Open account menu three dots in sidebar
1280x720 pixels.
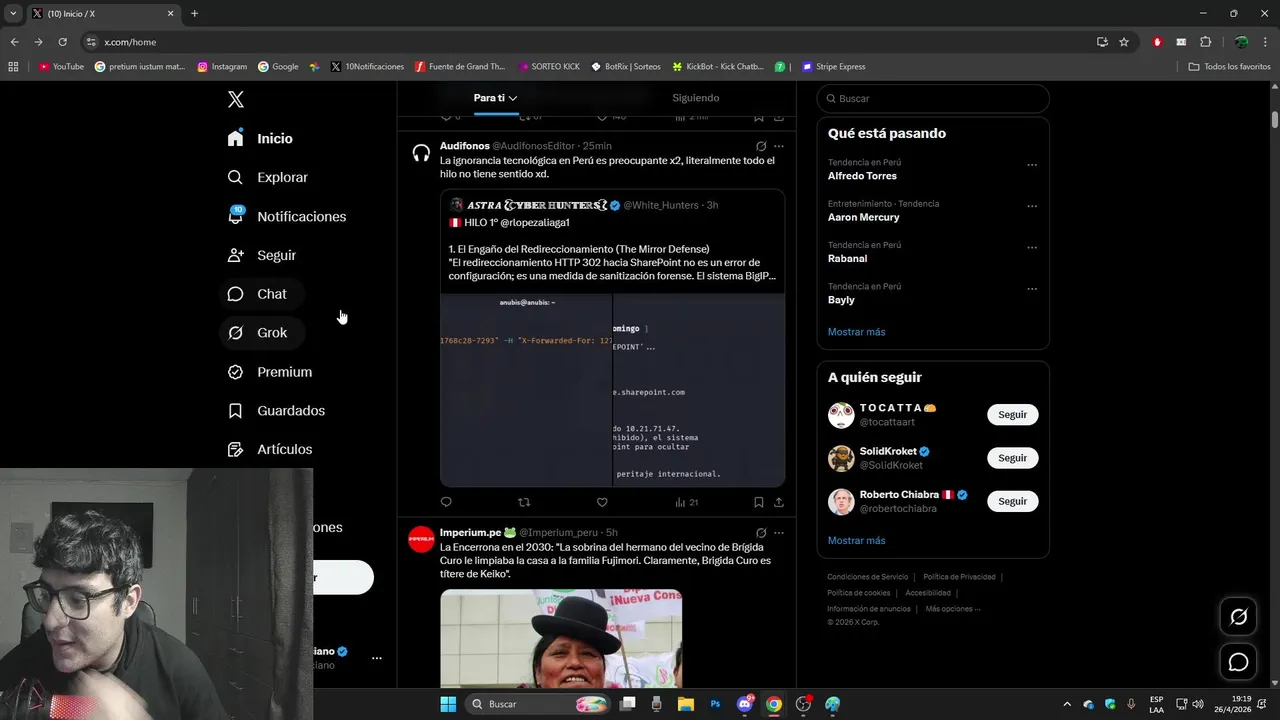point(377,658)
